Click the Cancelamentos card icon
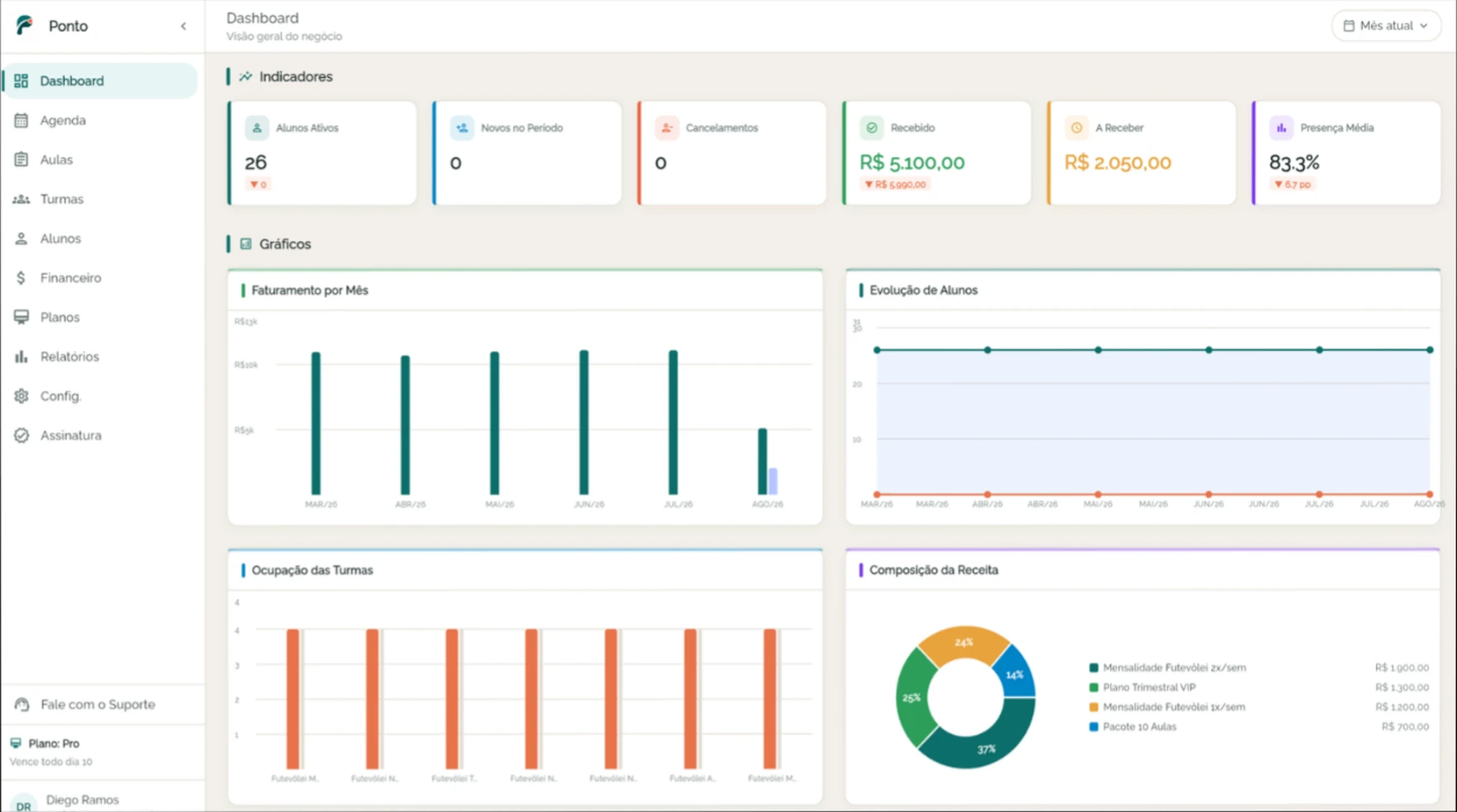Screen dimensions: 1457x812 666,128
